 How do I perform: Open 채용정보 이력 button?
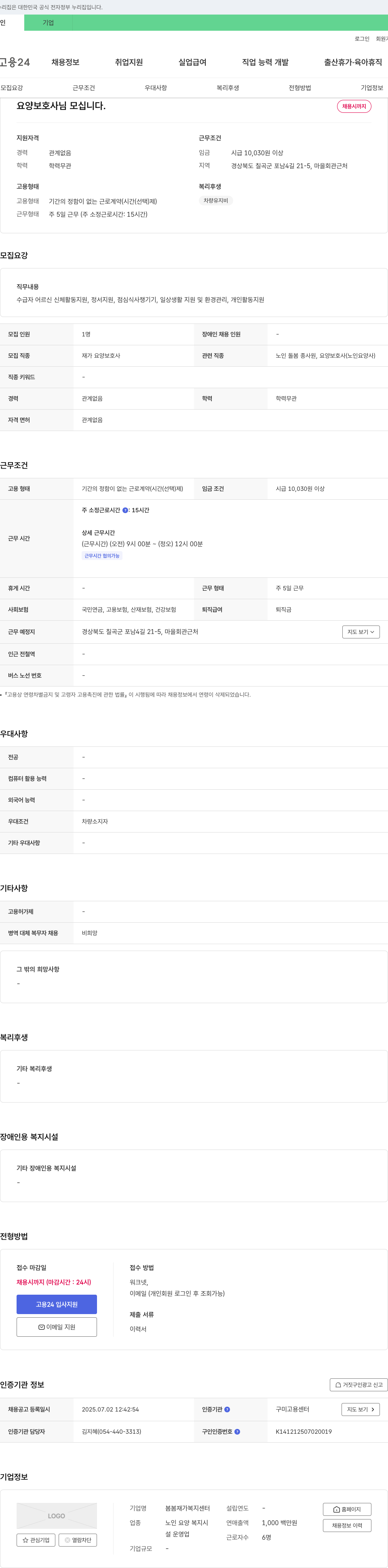(347, 1526)
